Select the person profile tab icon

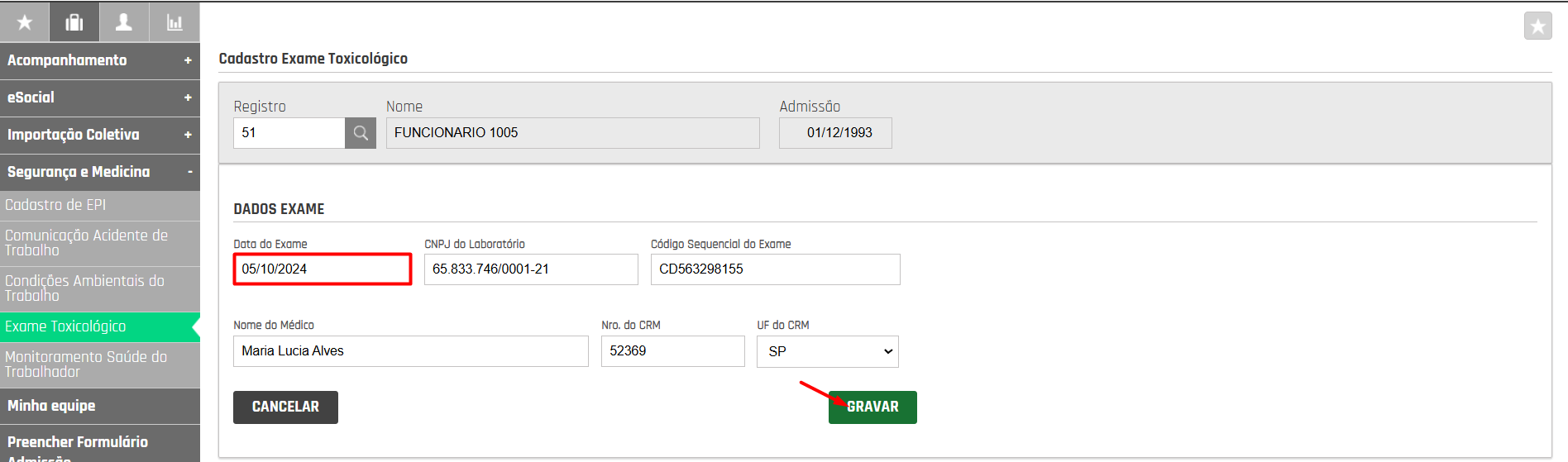click(x=124, y=22)
